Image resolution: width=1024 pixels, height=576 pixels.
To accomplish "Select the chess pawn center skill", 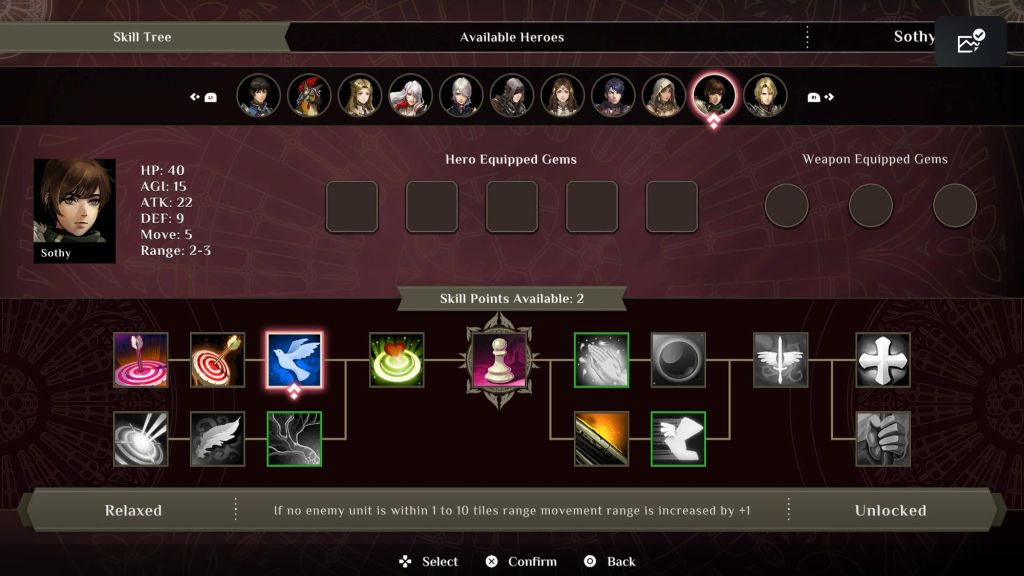I will [x=500, y=360].
